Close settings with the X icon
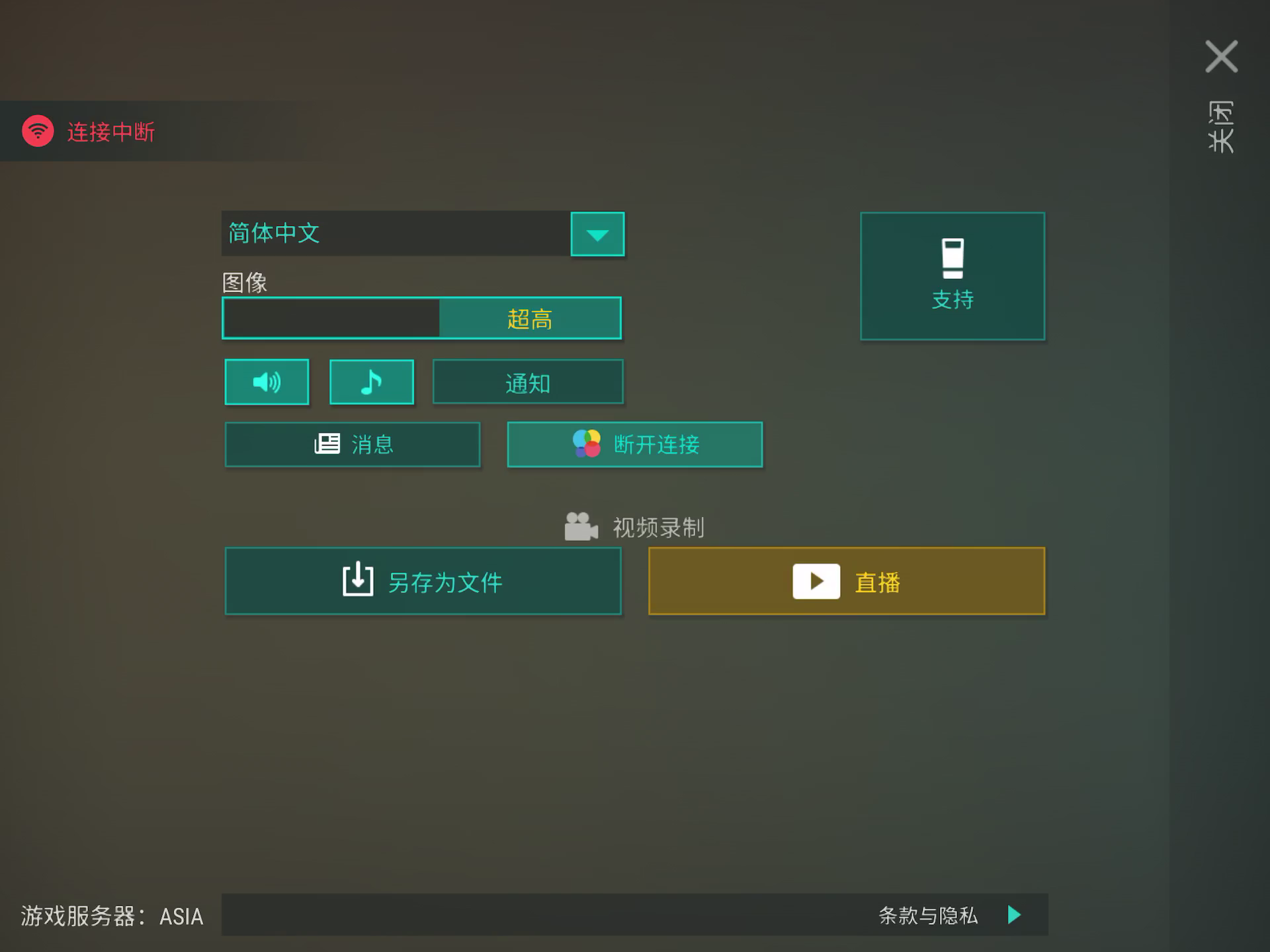 click(1221, 56)
